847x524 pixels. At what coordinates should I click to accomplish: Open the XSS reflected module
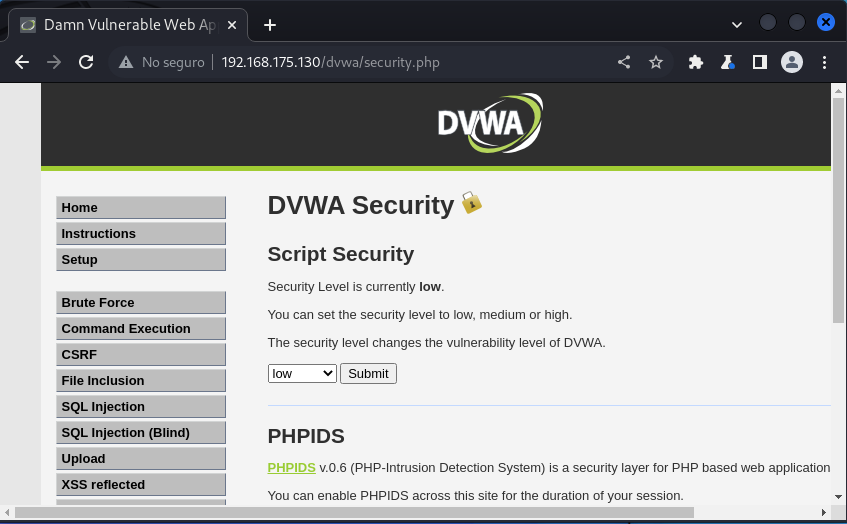(141, 484)
